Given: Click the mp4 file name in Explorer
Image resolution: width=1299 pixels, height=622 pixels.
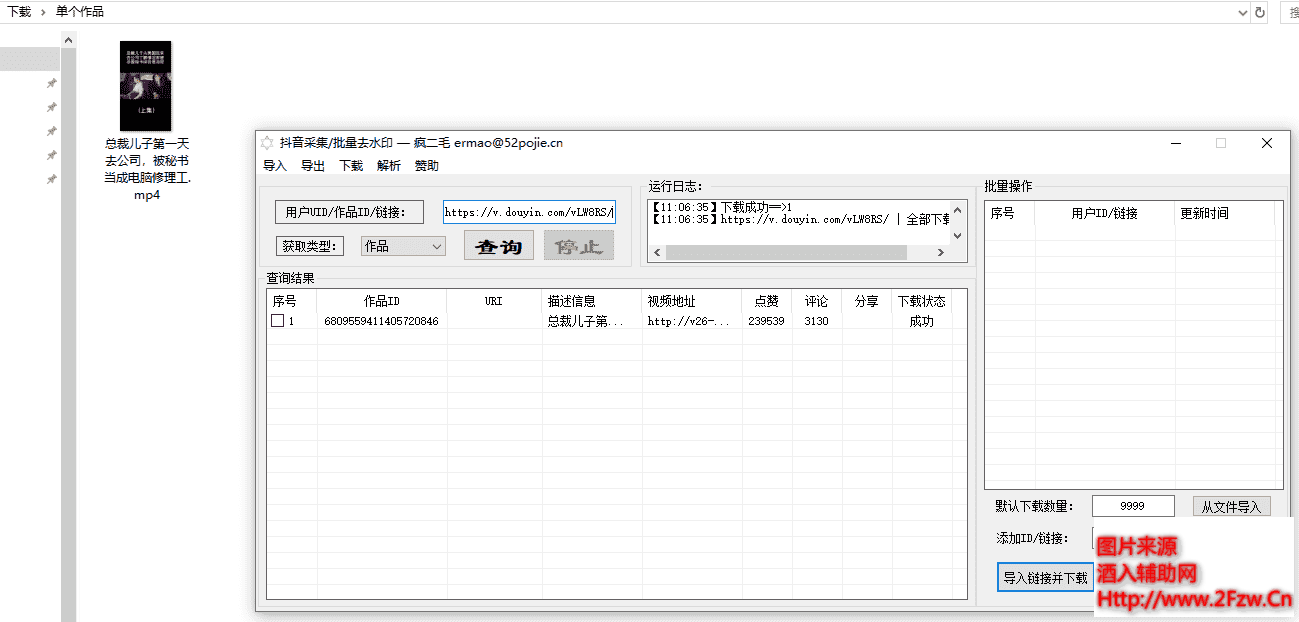Looking at the screenshot, I should pyautogui.click(x=147, y=169).
